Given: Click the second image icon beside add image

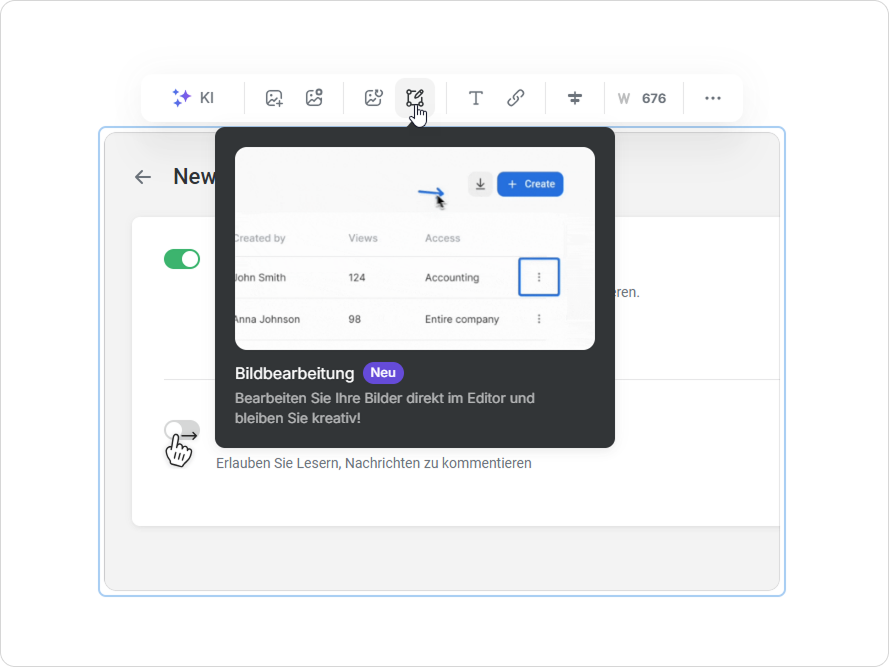Looking at the screenshot, I should pos(314,98).
